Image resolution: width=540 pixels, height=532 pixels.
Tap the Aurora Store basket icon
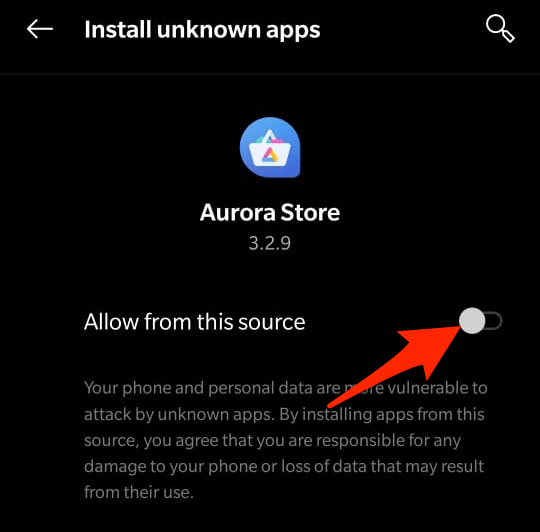pos(270,147)
